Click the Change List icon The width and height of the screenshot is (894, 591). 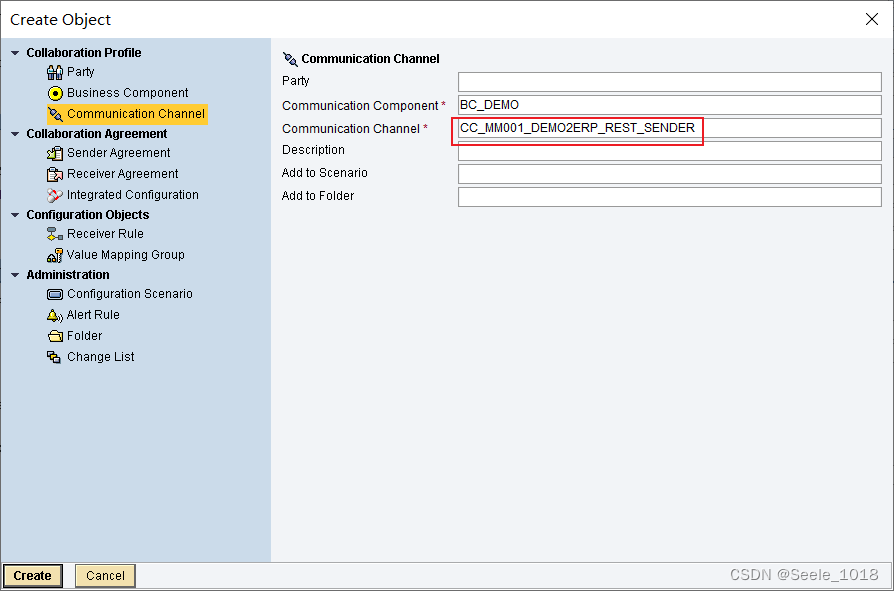click(x=54, y=357)
